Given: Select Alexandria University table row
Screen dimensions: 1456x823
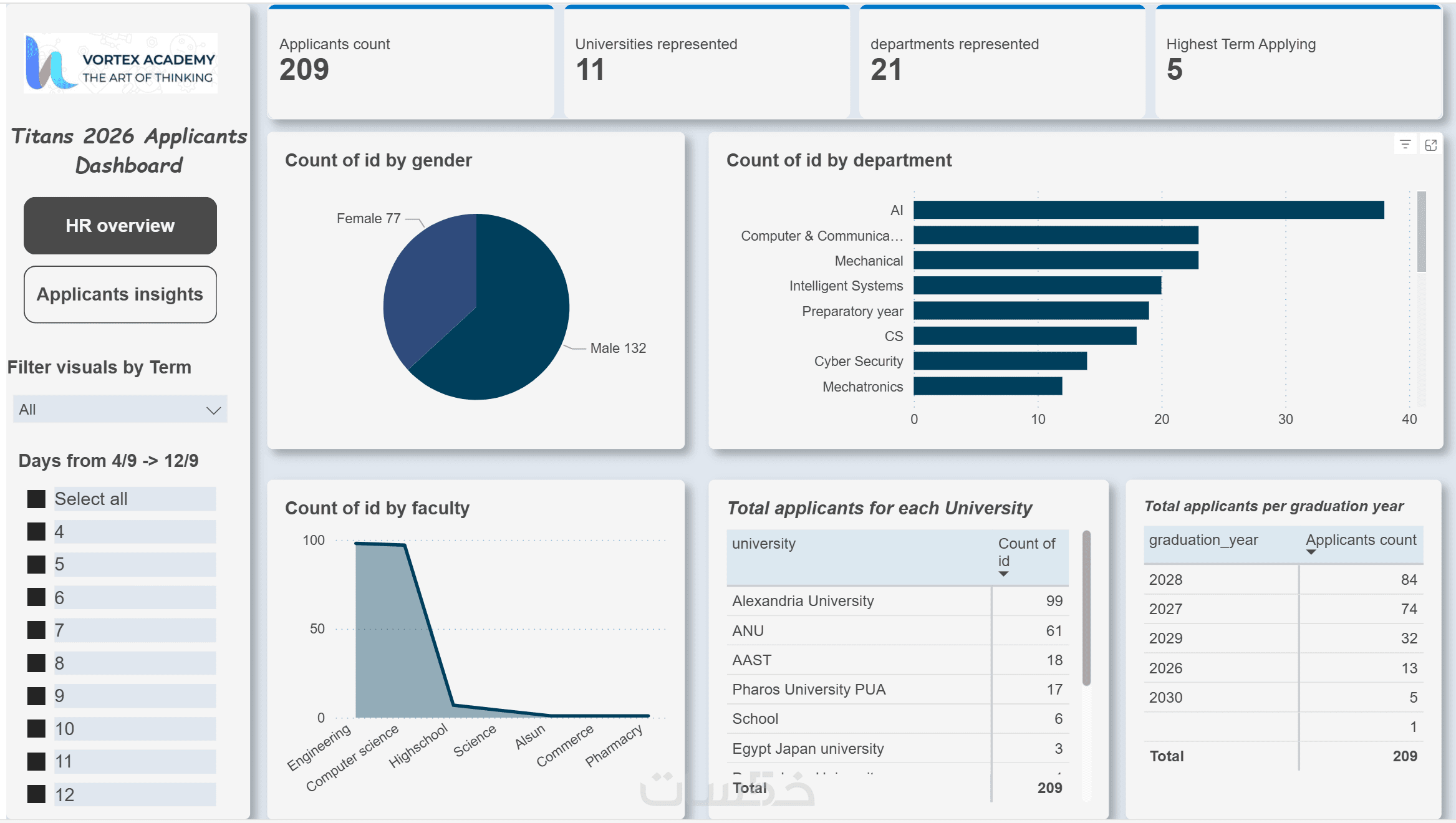Looking at the screenshot, I should tap(803, 601).
